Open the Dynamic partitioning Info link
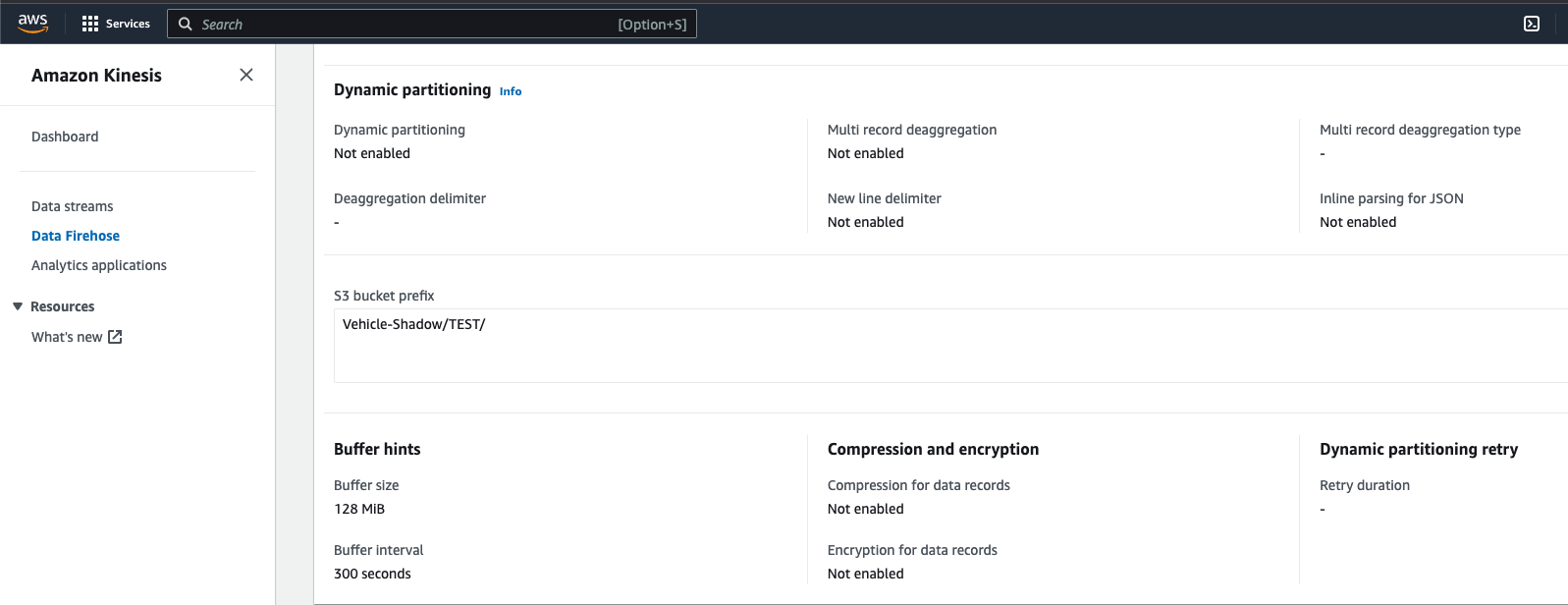Image resolution: width=1568 pixels, height=605 pixels. point(511,91)
